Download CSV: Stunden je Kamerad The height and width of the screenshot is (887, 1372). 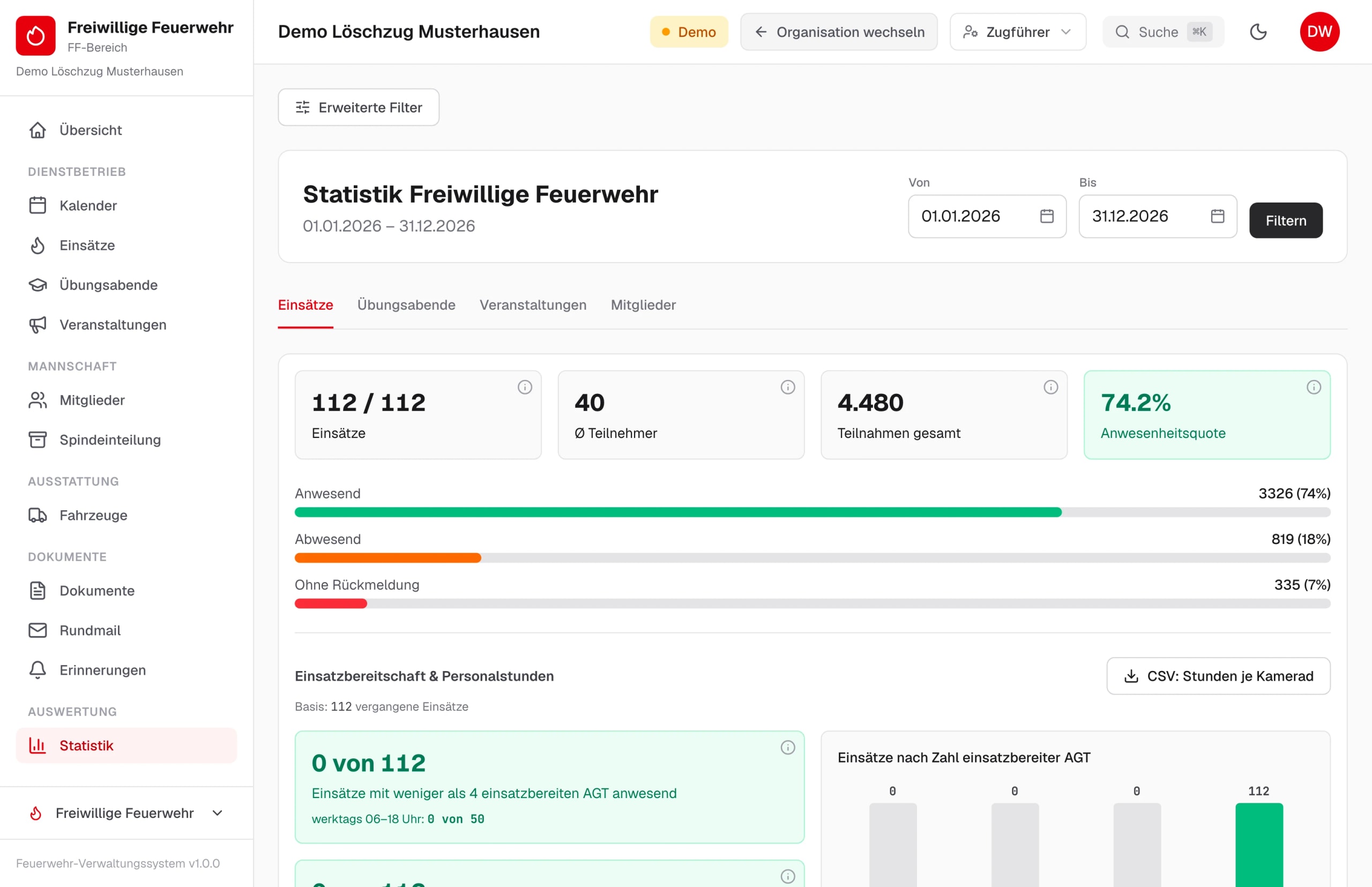[x=1219, y=676]
